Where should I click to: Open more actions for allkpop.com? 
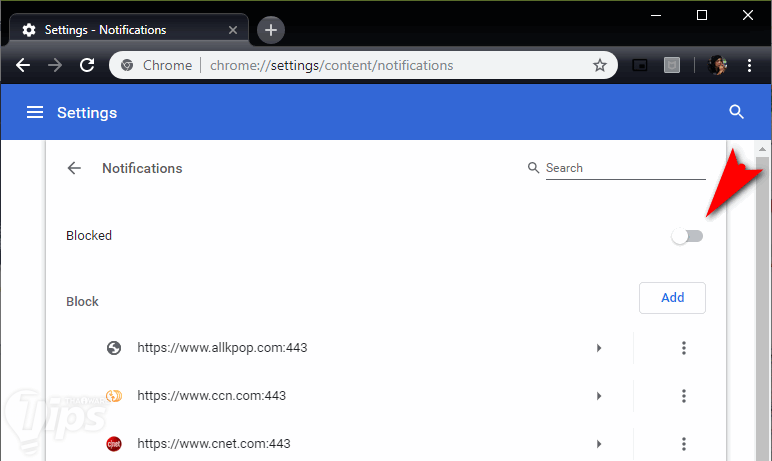[683, 348]
